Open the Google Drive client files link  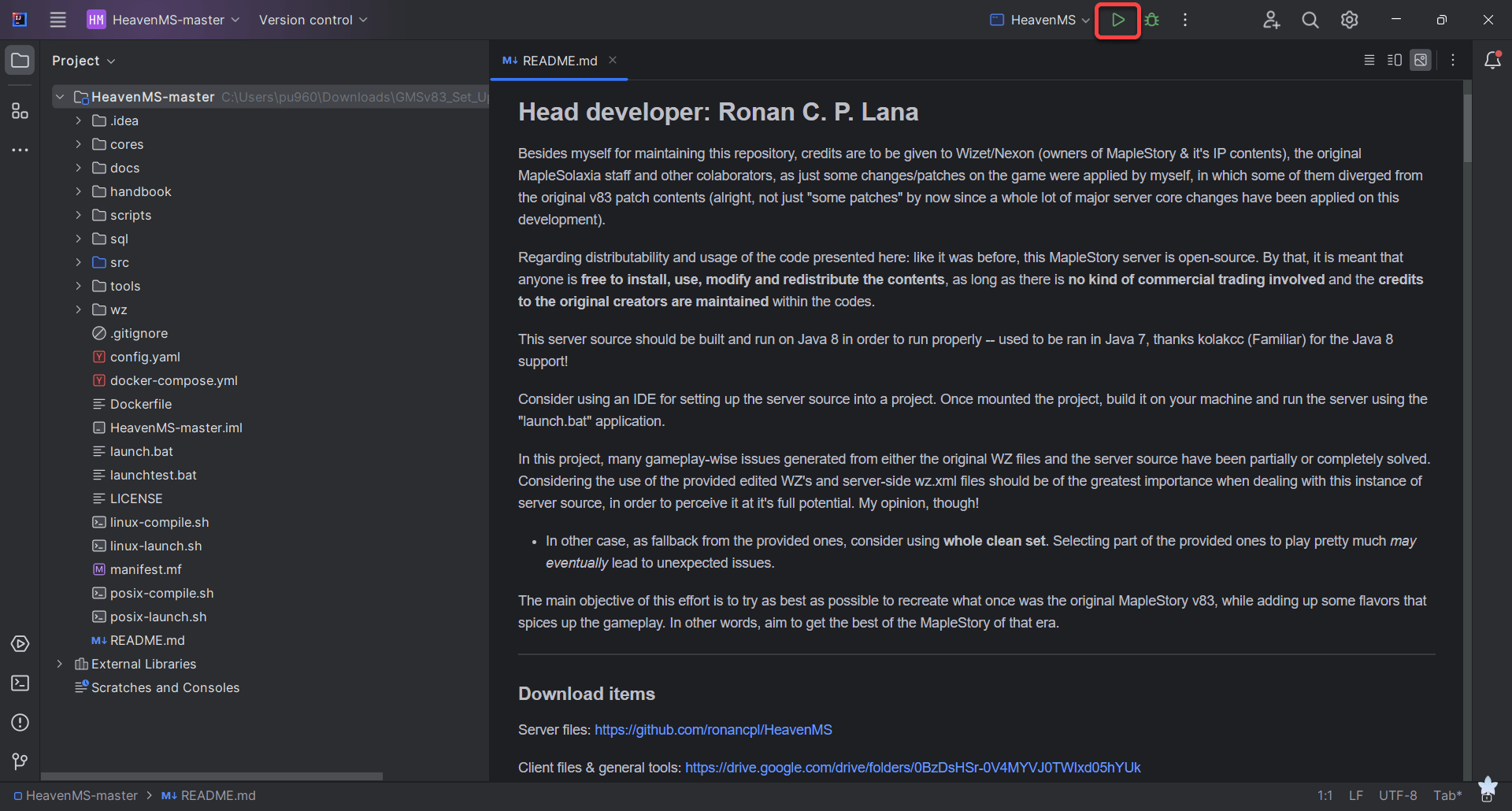pos(913,768)
